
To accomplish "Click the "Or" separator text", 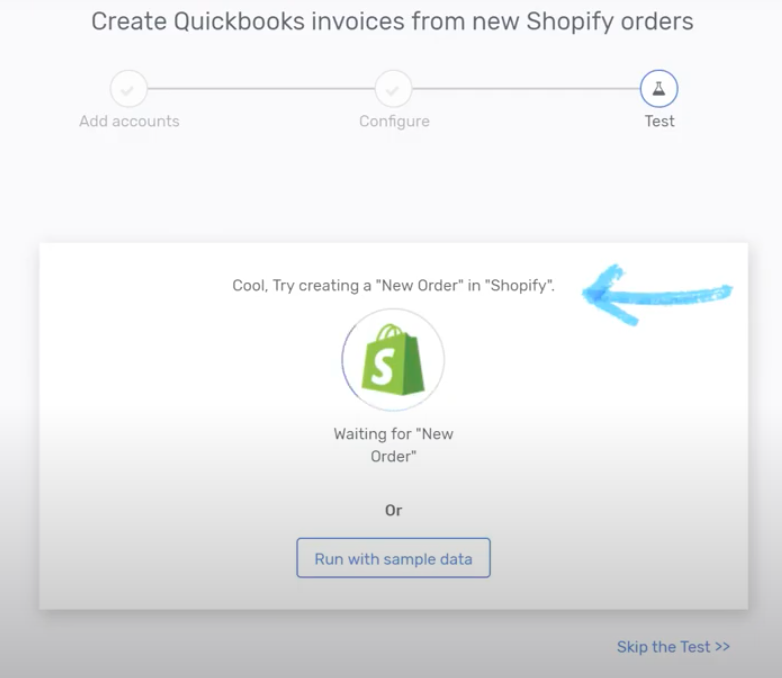I will point(393,510).
